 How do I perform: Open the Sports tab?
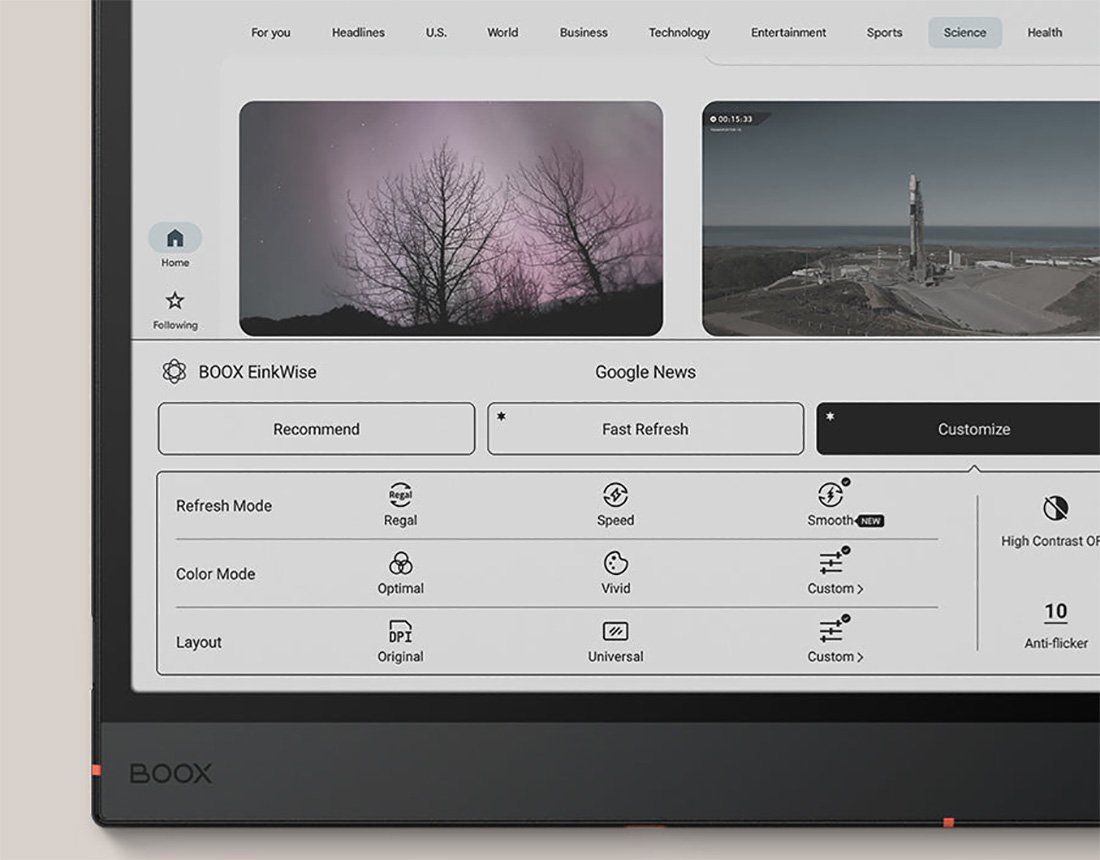click(x=884, y=32)
